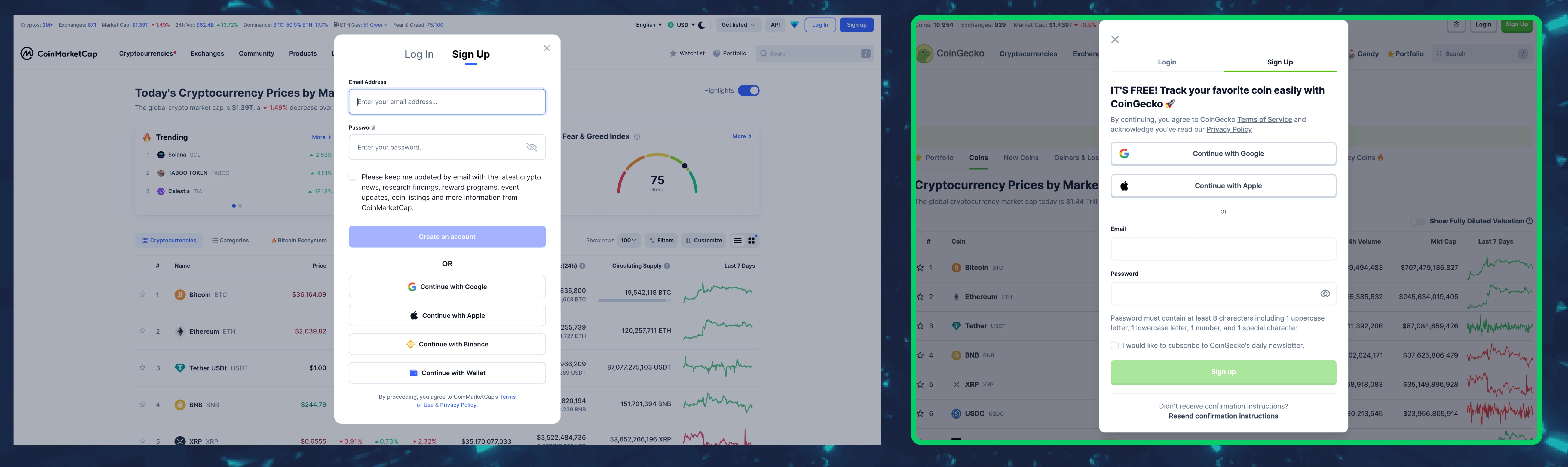1568x467 pixels.
Task: Star Tether row in the CoinGecko table
Action: click(x=920, y=326)
